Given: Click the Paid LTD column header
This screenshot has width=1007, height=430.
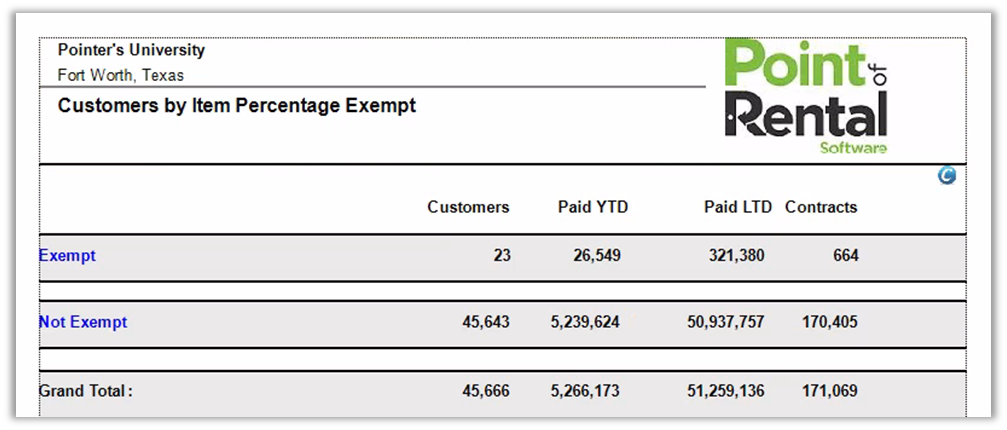Looking at the screenshot, I should [x=738, y=208].
